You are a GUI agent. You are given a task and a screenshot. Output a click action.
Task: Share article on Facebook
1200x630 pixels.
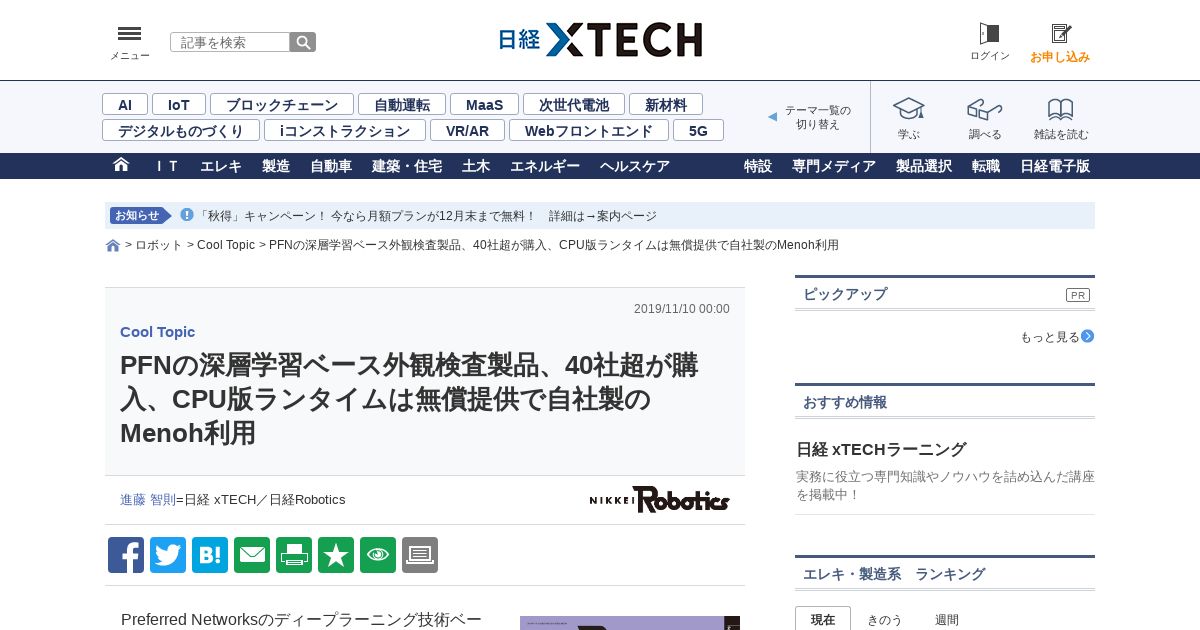coord(126,555)
